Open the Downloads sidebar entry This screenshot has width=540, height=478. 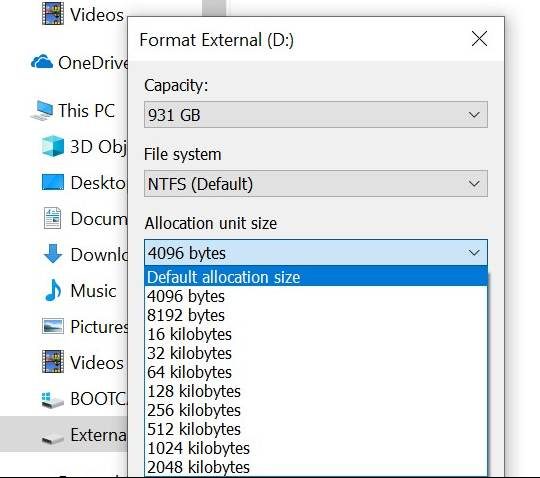coord(99,254)
